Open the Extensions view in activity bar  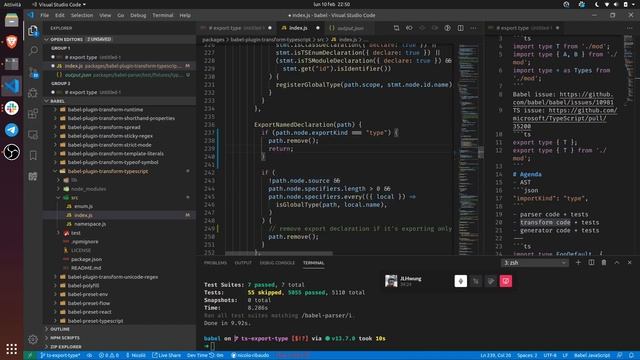33,113
